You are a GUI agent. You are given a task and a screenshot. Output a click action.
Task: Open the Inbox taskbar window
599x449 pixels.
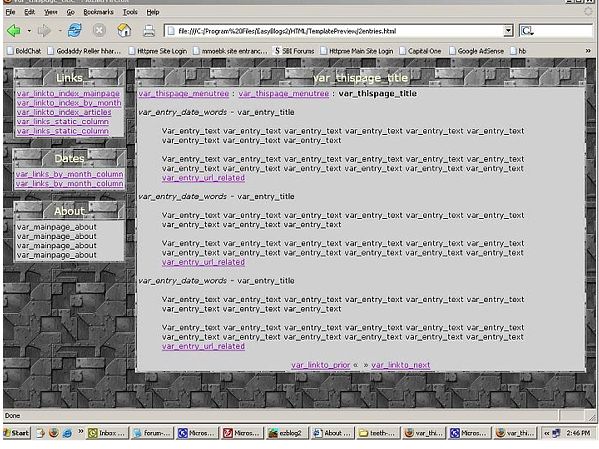pyautogui.click(x=107, y=433)
